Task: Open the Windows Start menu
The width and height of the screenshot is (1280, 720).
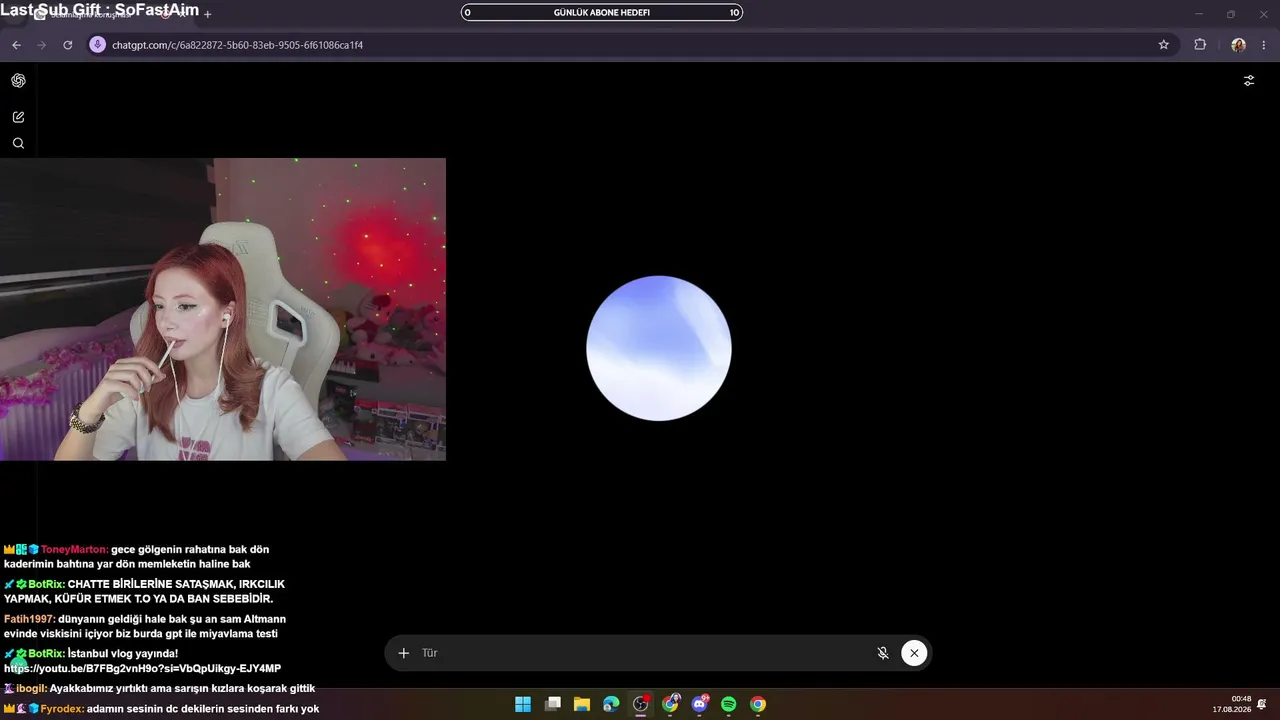Action: tap(523, 704)
